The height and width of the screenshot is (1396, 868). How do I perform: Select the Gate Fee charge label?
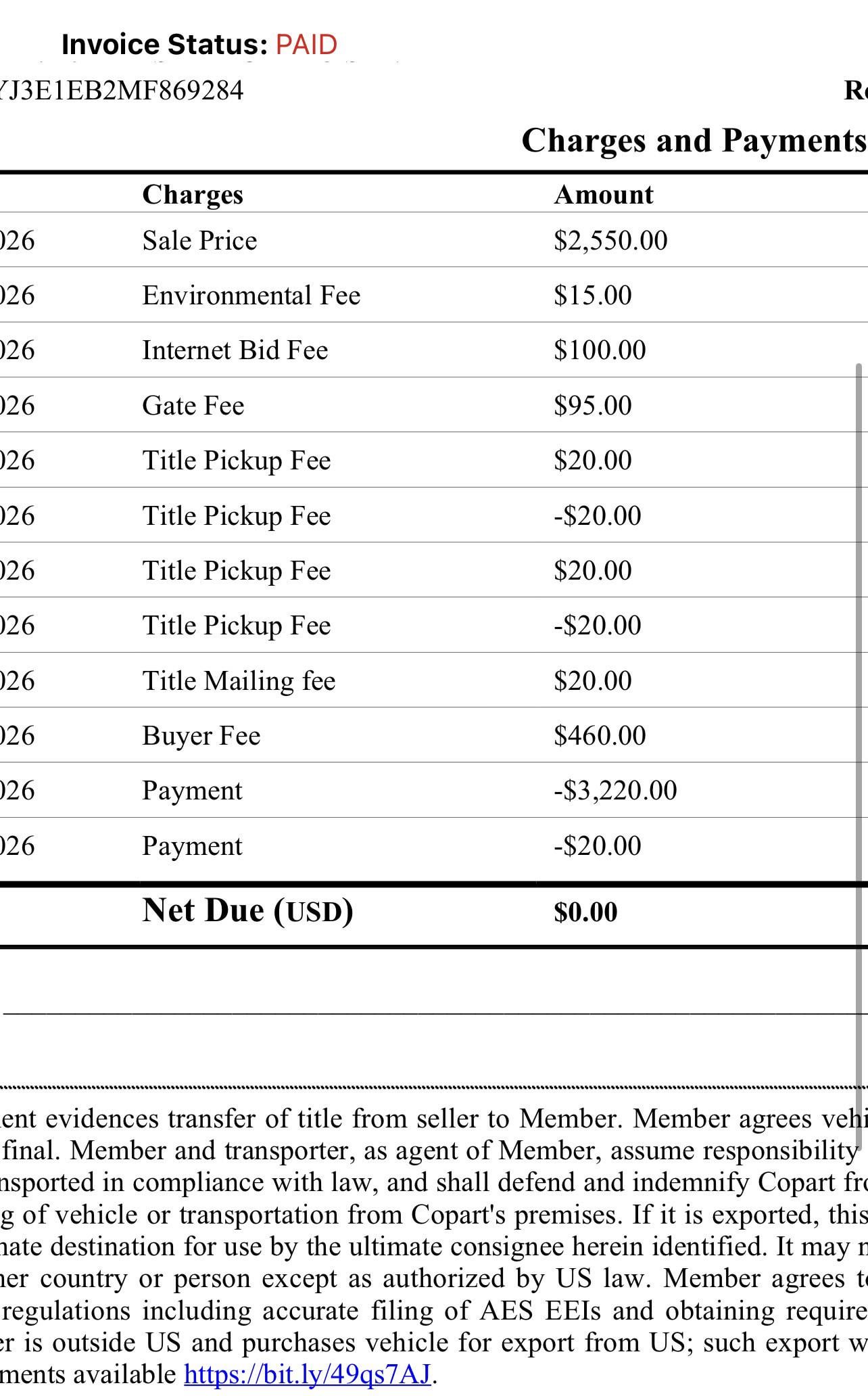point(193,406)
